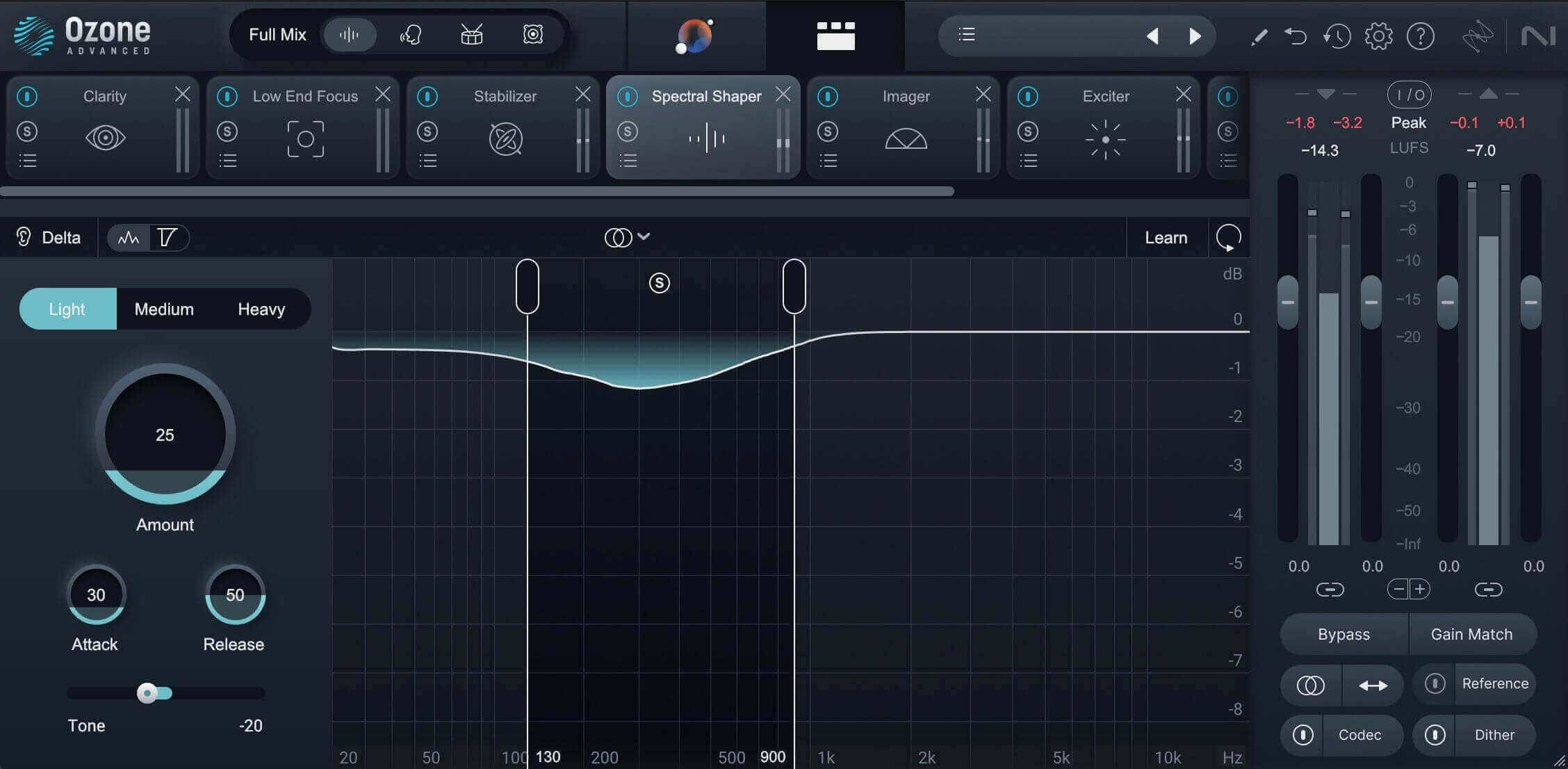
Task: Open the Dither panel button
Action: [x=1494, y=735]
